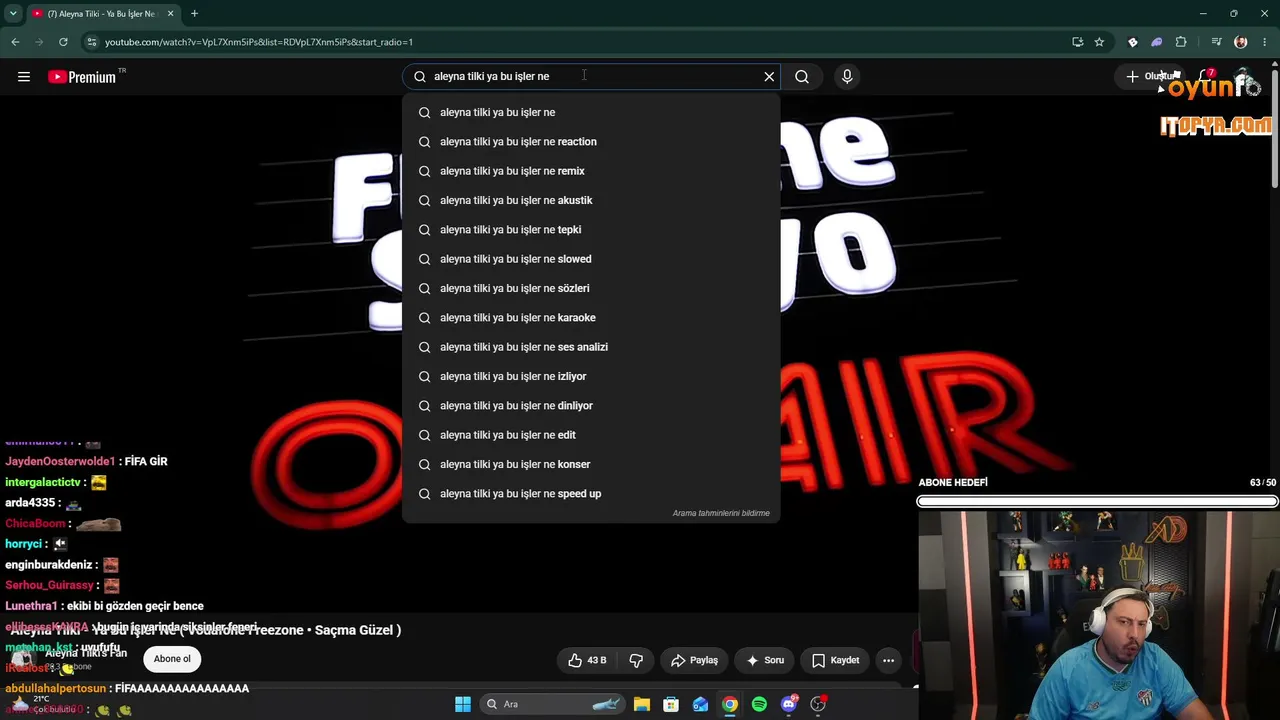
Task: Open the tab search dropdown arrow
Action: coord(13,14)
